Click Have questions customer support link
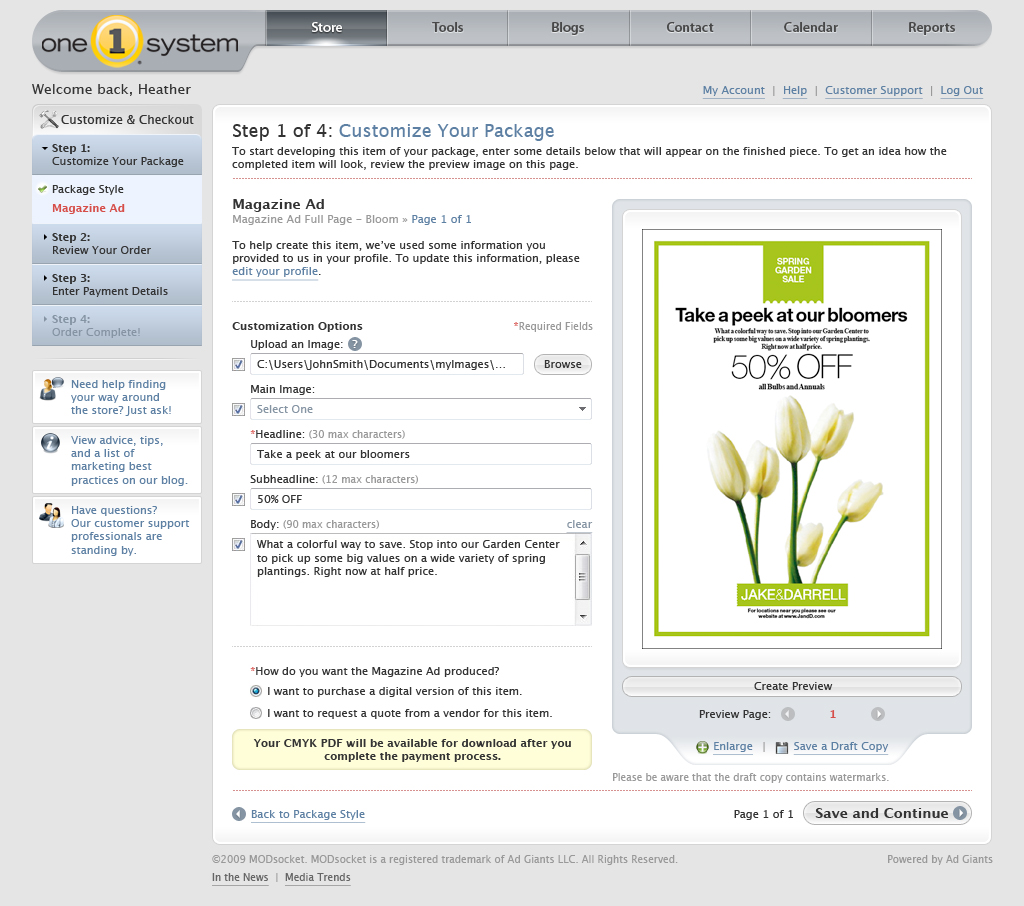This screenshot has height=906, width=1024. tap(130, 530)
